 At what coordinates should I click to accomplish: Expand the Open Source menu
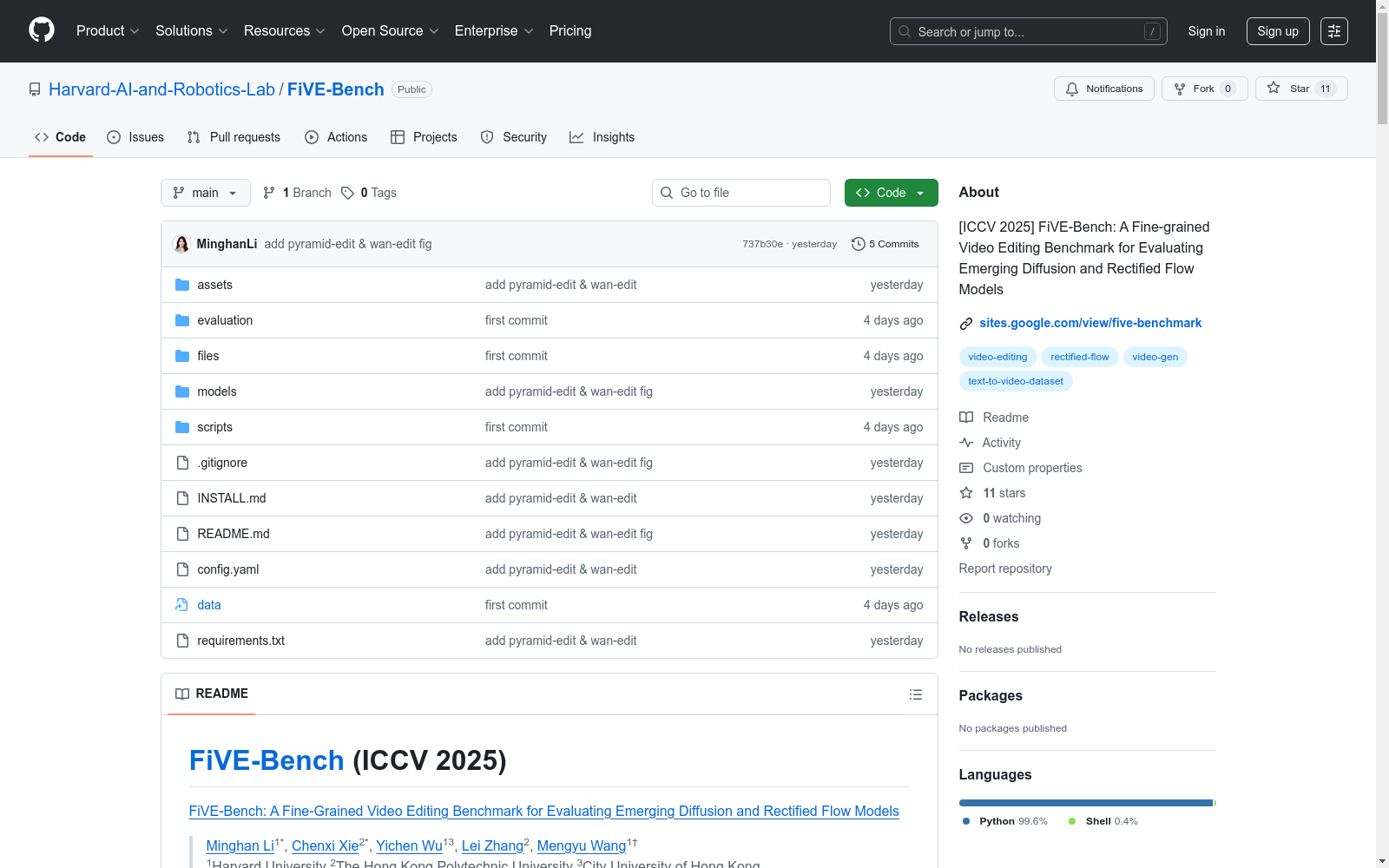(391, 31)
